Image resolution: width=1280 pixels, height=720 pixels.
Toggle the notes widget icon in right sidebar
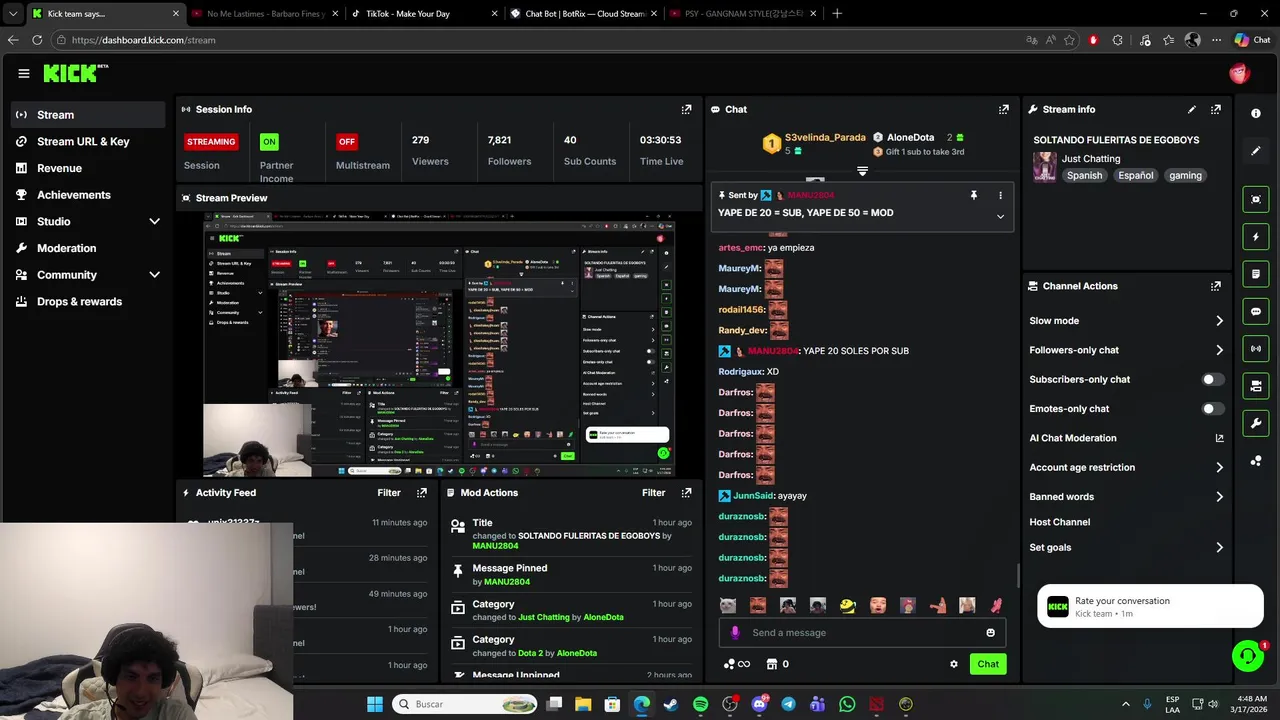pos(1256,274)
